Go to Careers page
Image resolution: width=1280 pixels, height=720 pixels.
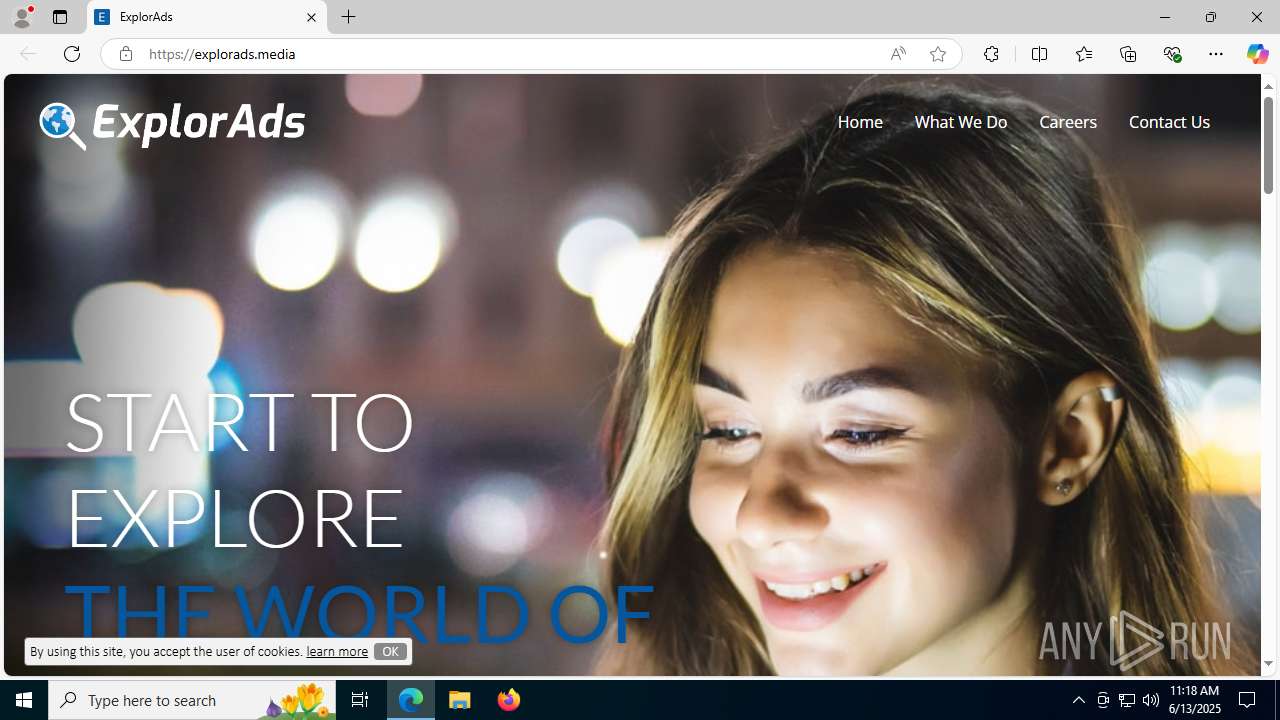click(x=1067, y=122)
